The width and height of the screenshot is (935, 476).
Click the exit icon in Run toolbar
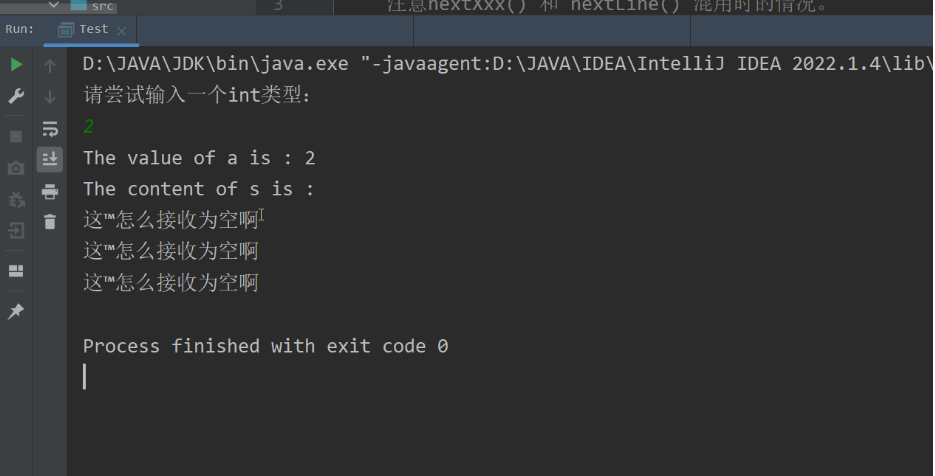(x=16, y=231)
